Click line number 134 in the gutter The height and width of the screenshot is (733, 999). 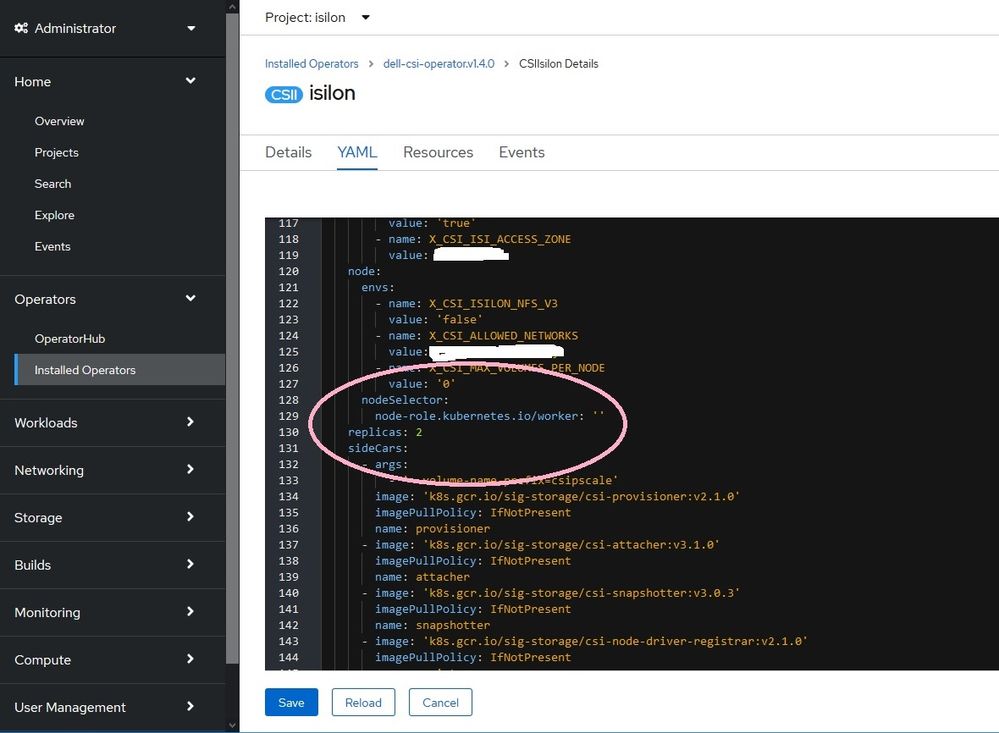[x=289, y=497]
